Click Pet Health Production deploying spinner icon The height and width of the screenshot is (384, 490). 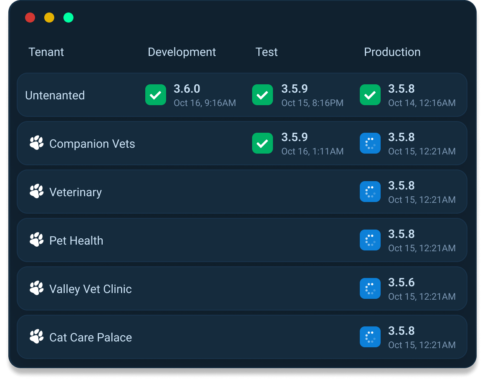[370, 240]
